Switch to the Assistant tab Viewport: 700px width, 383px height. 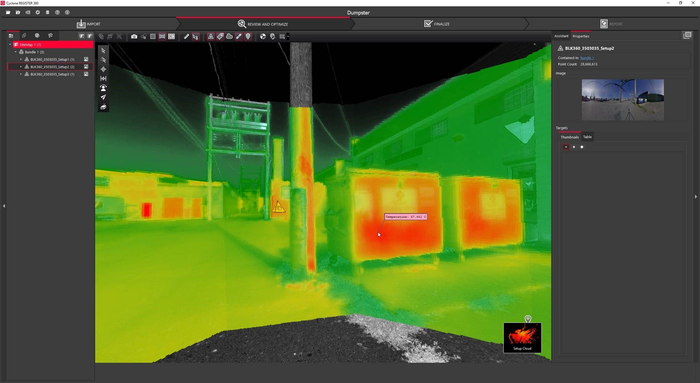(561, 36)
